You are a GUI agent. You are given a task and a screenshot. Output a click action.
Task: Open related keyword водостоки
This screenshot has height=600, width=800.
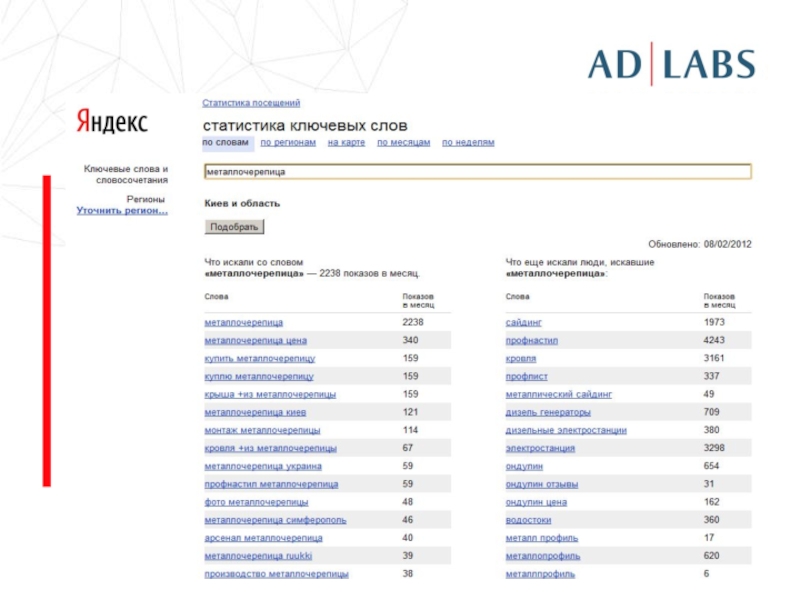[528, 520]
